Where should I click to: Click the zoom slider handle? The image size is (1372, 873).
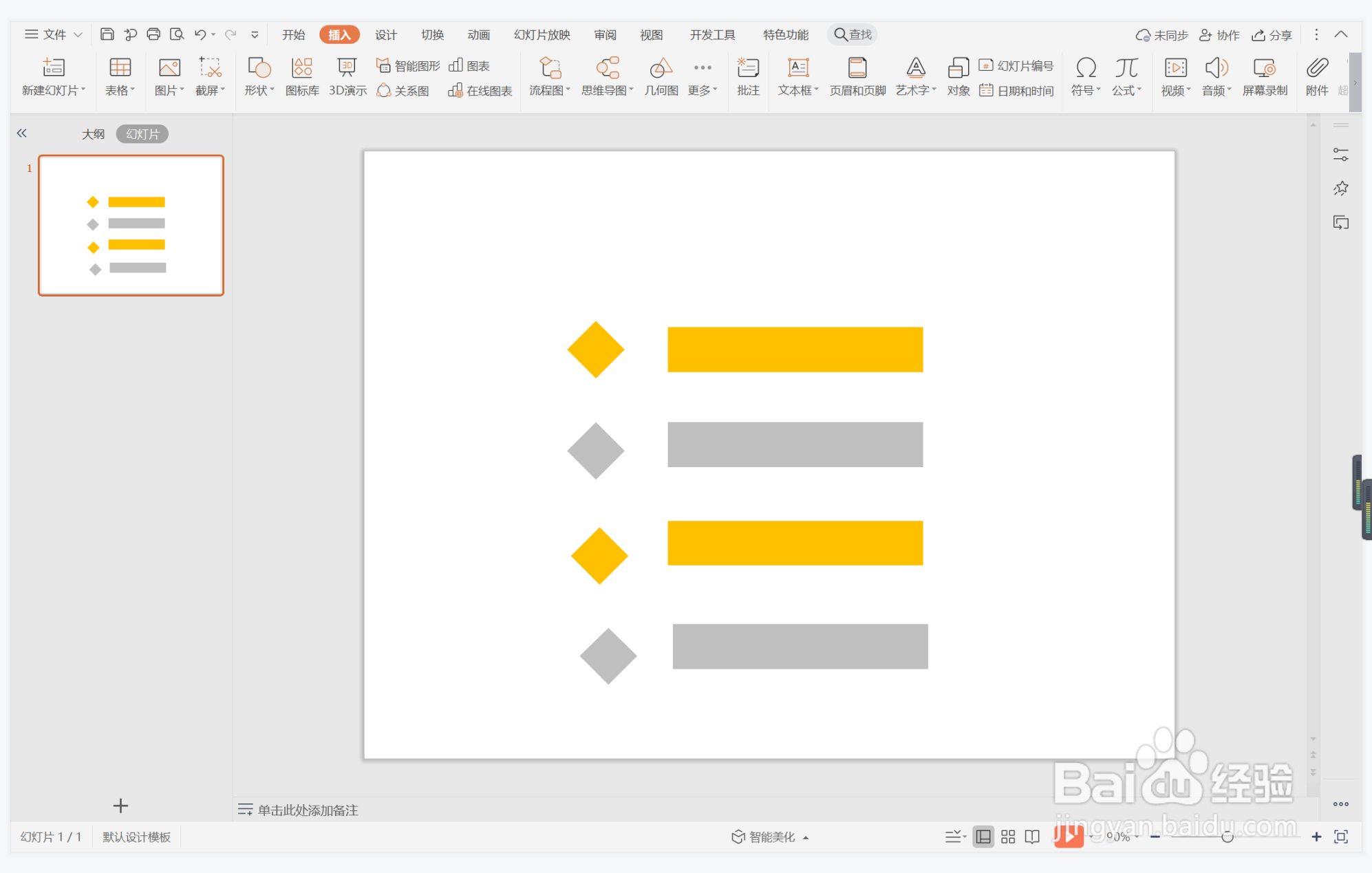click(x=1227, y=837)
